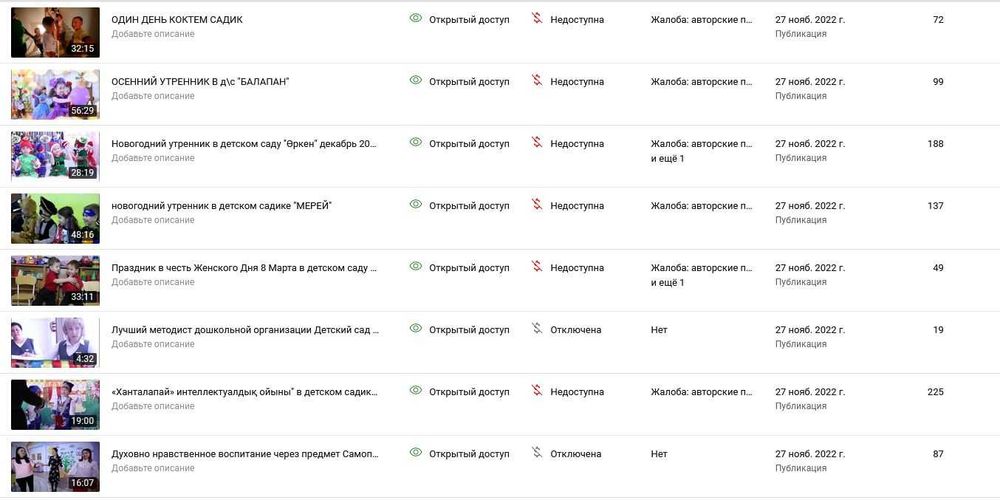The image size is (1000, 500).
Task: View copyright claim for ОСЕННИЙ УТРЕННИК video
Action: click(701, 82)
